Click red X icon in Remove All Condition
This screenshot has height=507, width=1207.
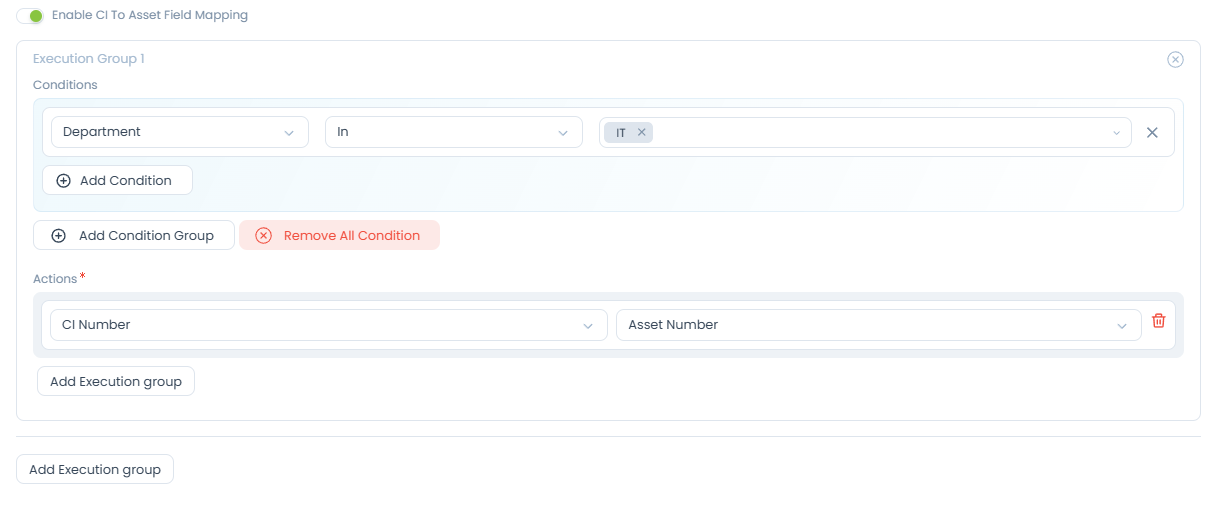pos(264,236)
